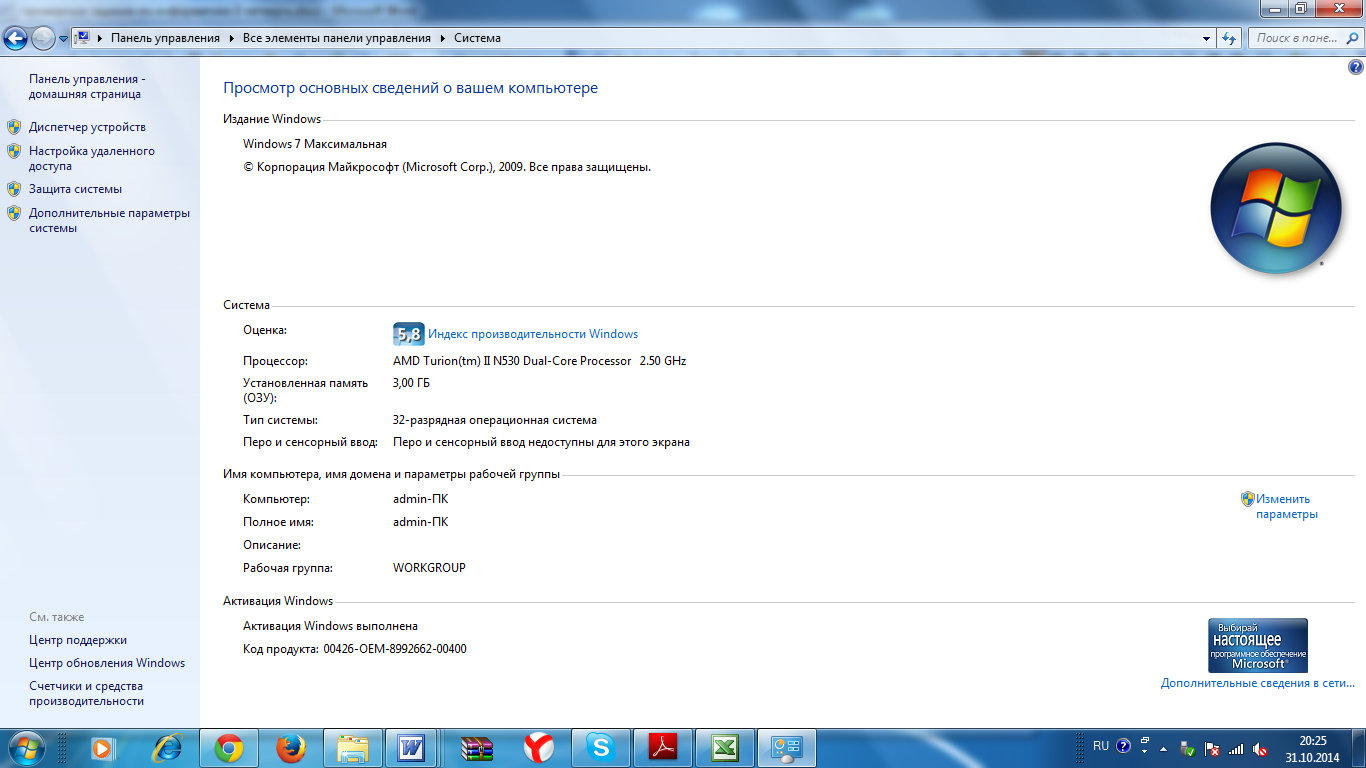Open recent pages dropdown arrow
The image size is (1366, 768).
(63, 39)
